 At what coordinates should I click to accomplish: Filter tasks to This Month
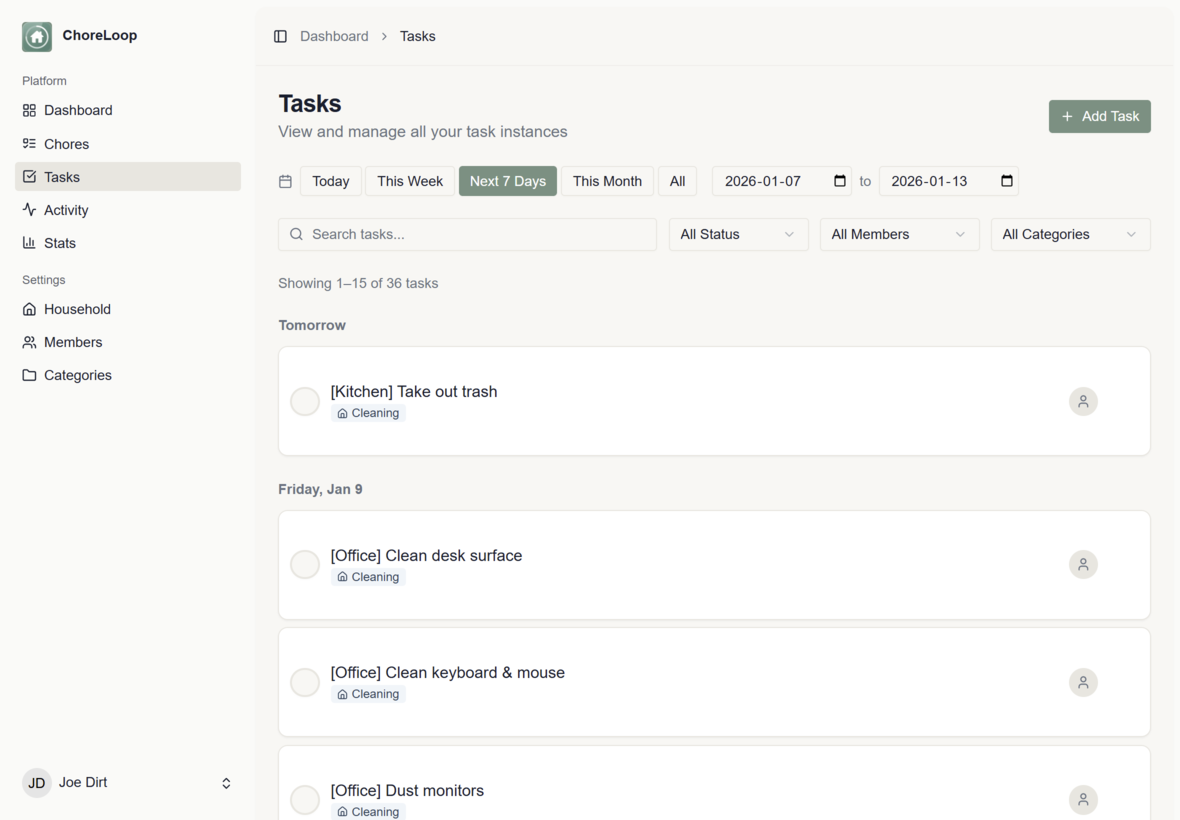(607, 181)
